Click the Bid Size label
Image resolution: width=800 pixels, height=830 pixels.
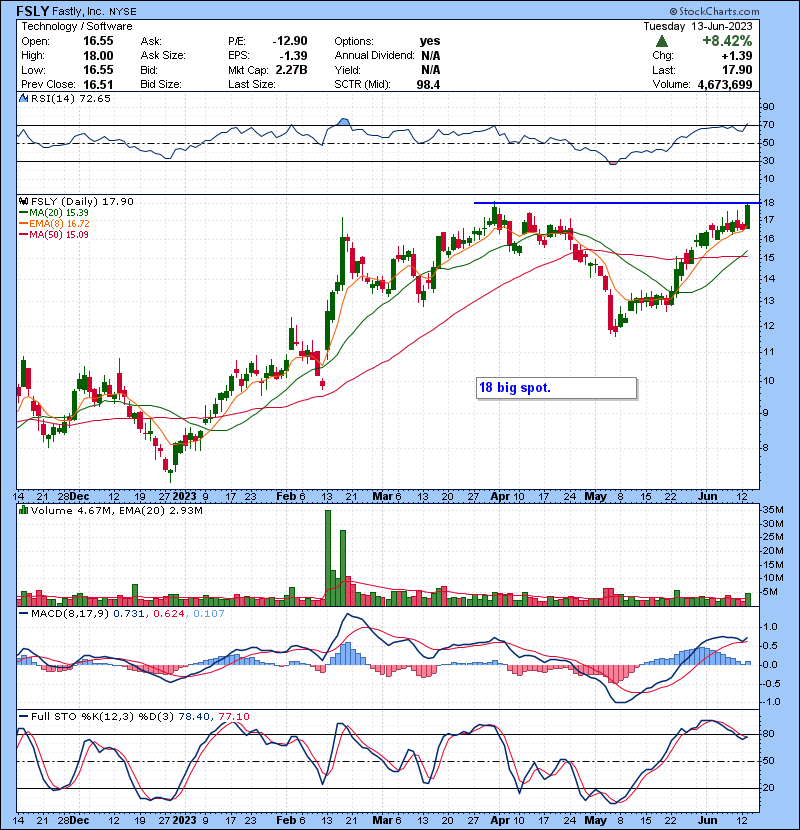160,84
